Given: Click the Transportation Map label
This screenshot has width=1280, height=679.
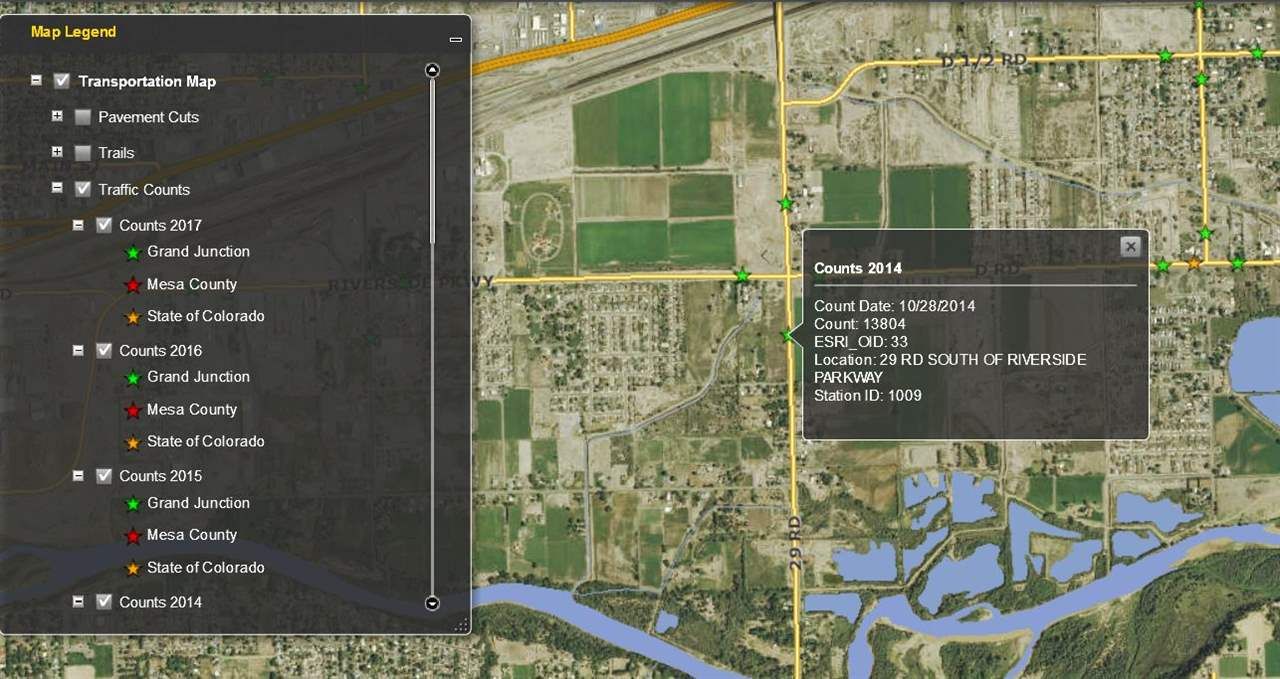Looking at the screenshot, I should pos(147,81).
